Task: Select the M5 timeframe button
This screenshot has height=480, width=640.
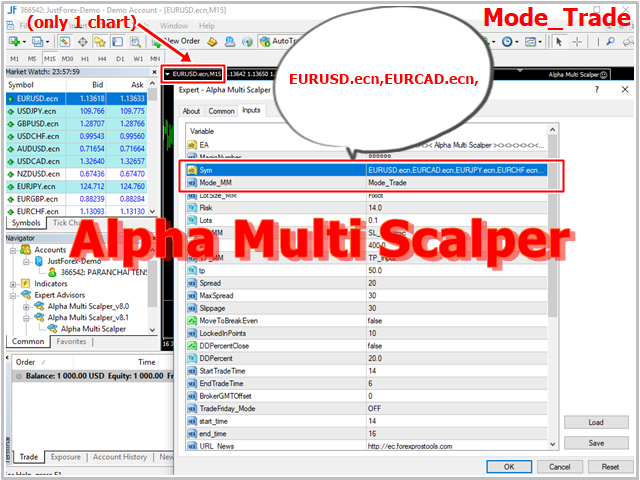Action: tap(32, 59)
